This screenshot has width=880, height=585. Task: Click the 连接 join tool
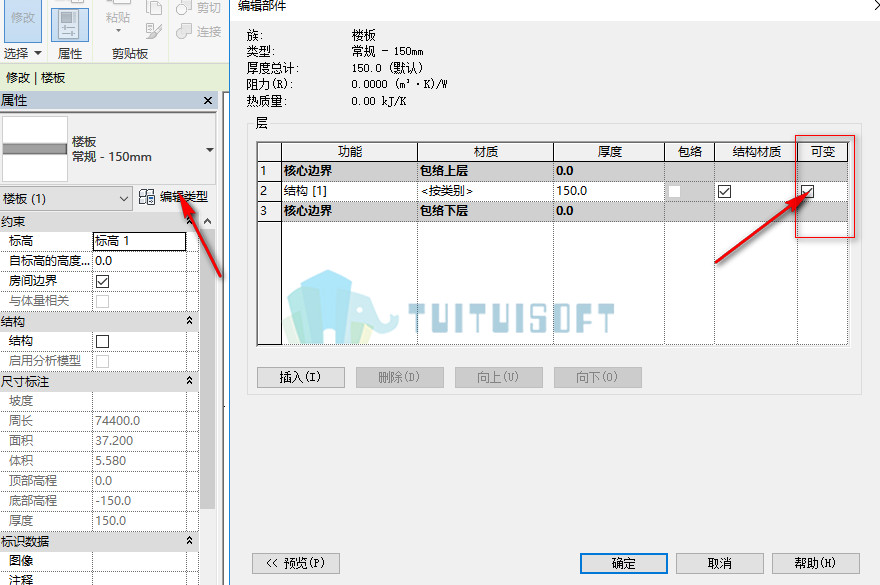tap(199, 31)
